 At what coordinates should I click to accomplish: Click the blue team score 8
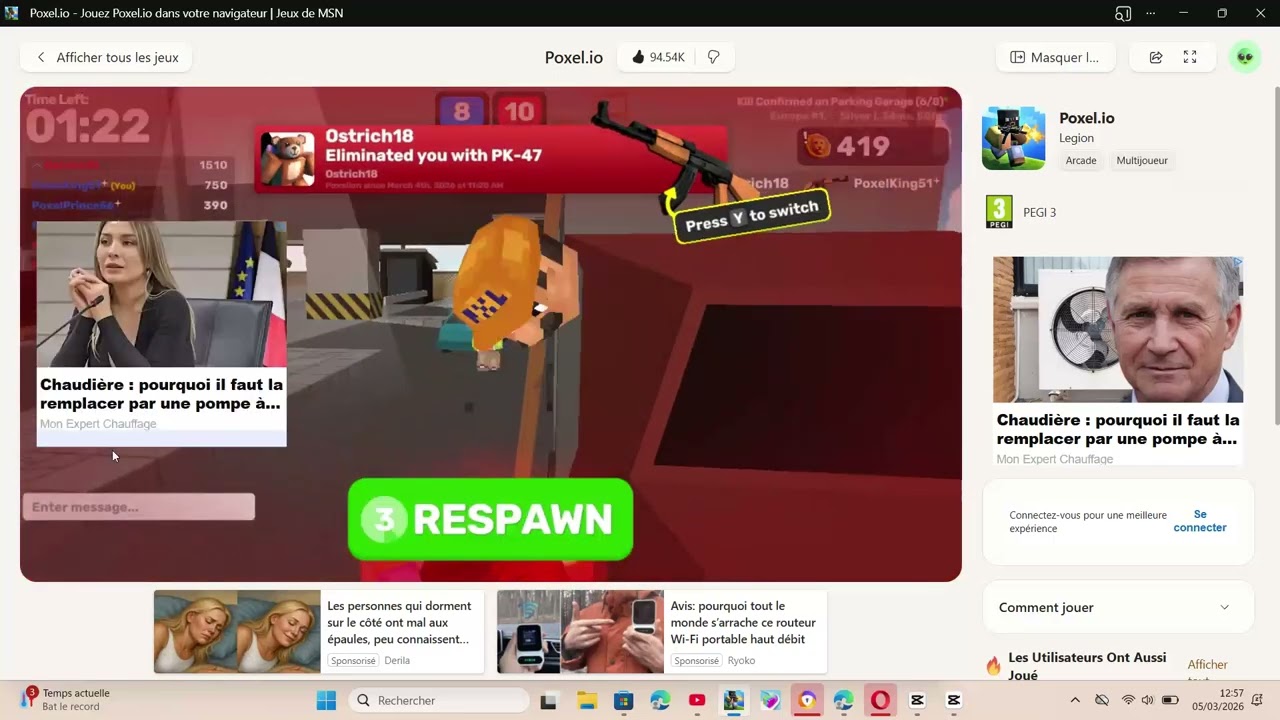click(x=461, y=111)
